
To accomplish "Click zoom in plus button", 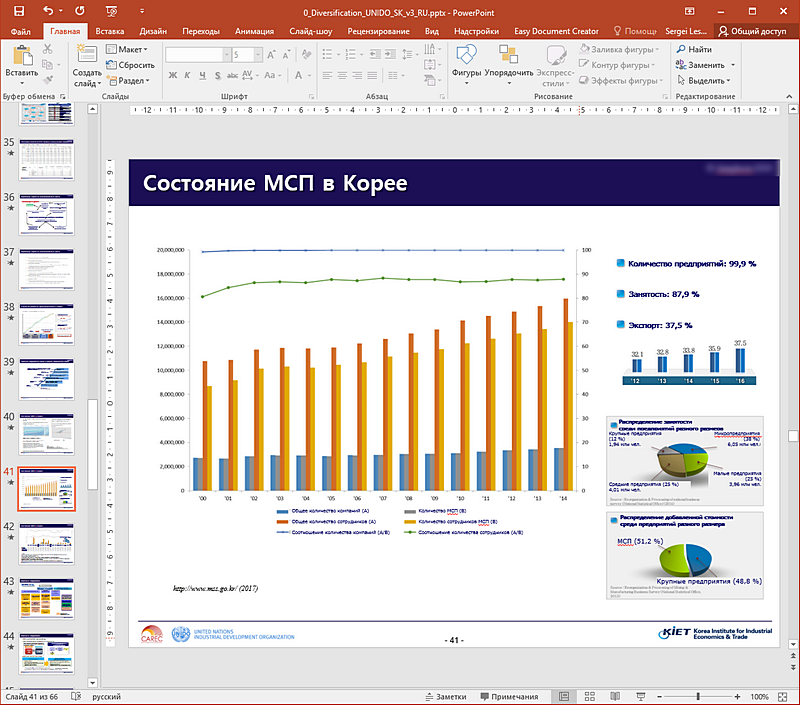I will (737, 696).
